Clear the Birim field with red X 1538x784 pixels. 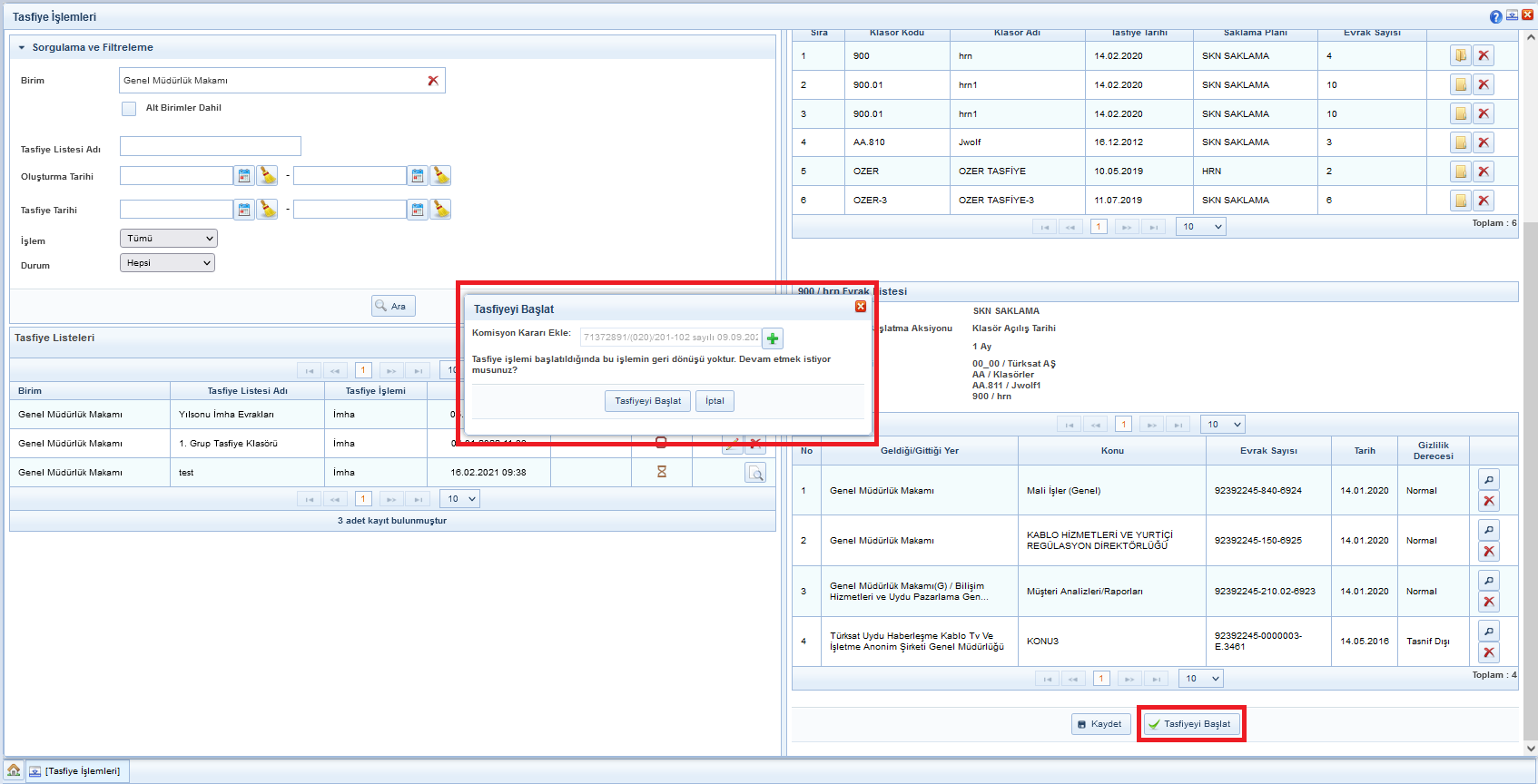point(433,81)
